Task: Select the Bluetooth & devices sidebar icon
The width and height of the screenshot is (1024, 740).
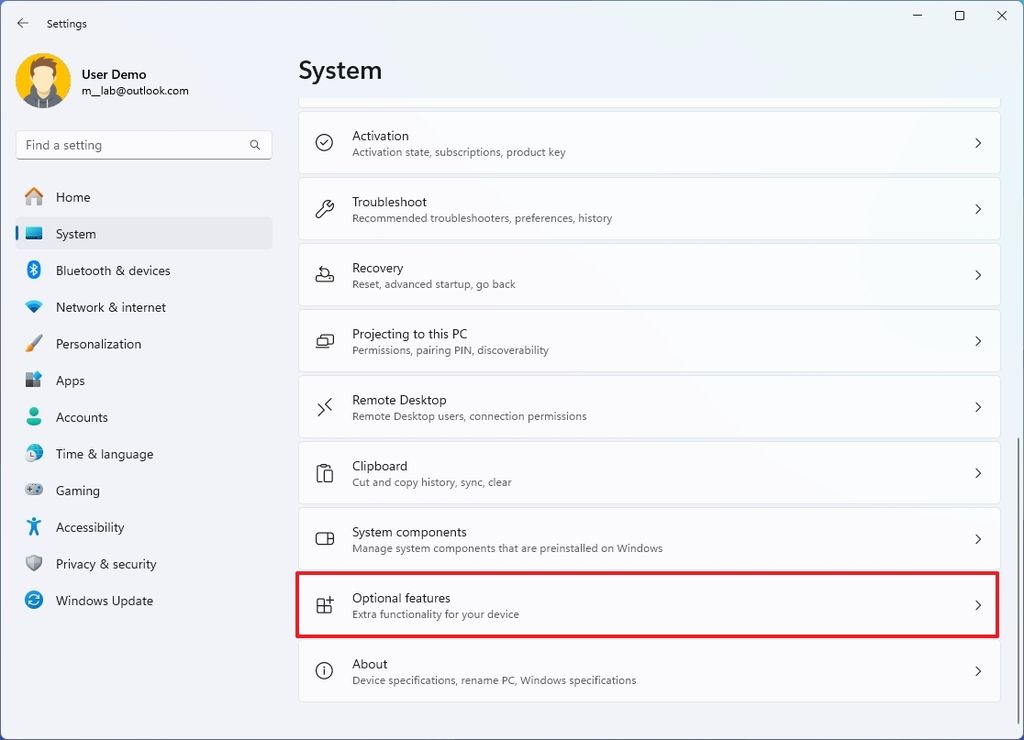Action: 31,270
